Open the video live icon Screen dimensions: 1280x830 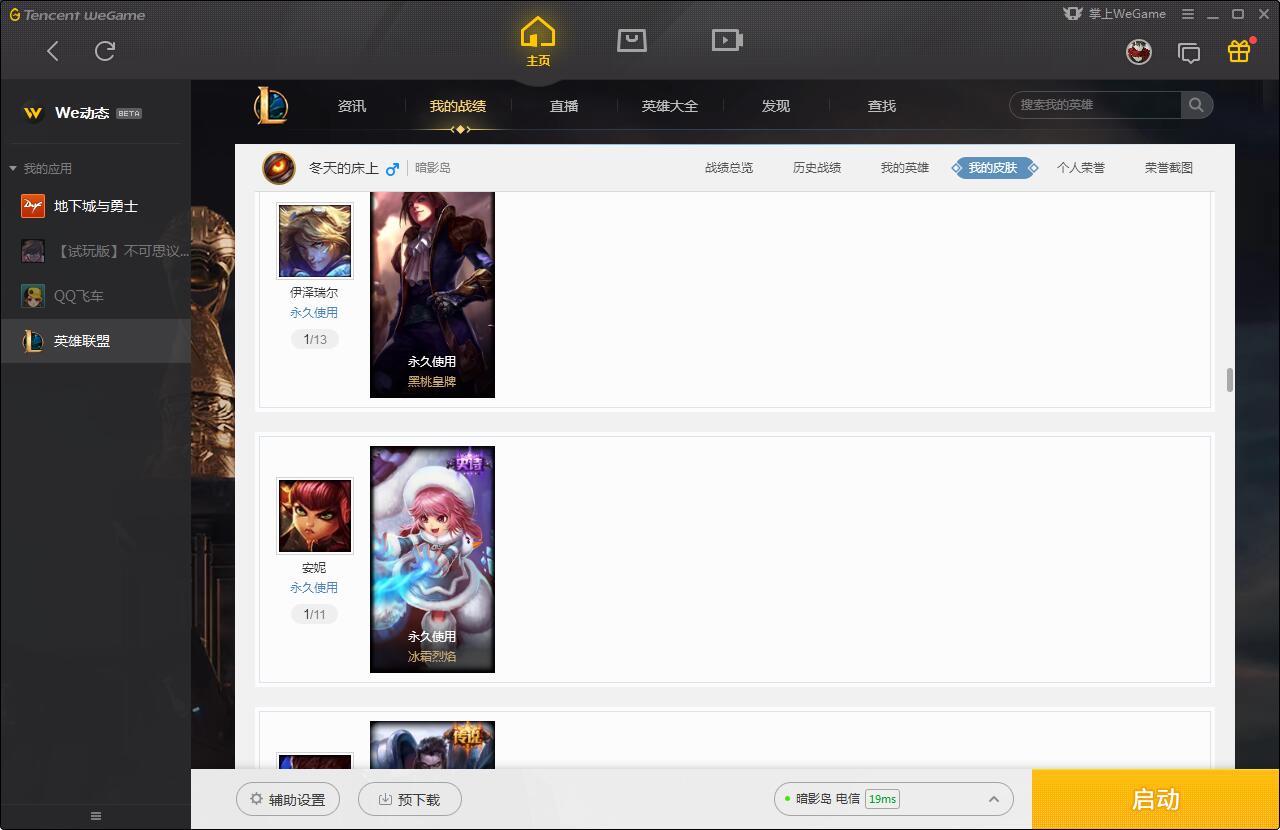727,40
